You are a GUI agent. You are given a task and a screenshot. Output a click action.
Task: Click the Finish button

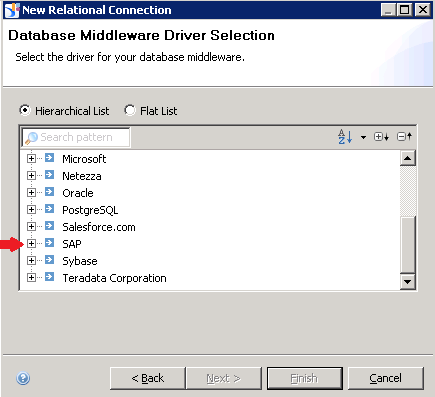click(305, 378)
